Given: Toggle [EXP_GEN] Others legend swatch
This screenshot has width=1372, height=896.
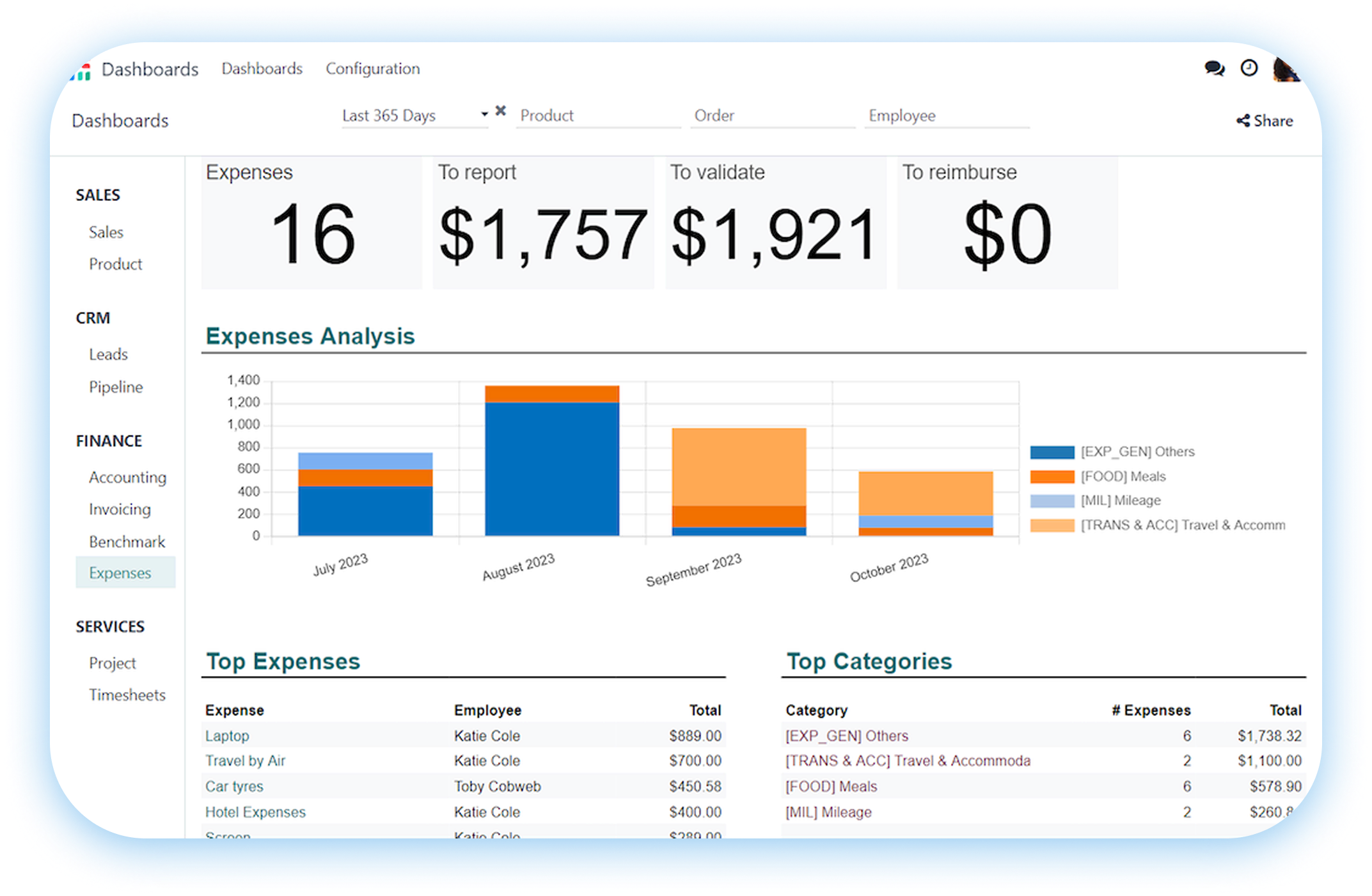Looking at the screenshot, I should (1052, 452).
